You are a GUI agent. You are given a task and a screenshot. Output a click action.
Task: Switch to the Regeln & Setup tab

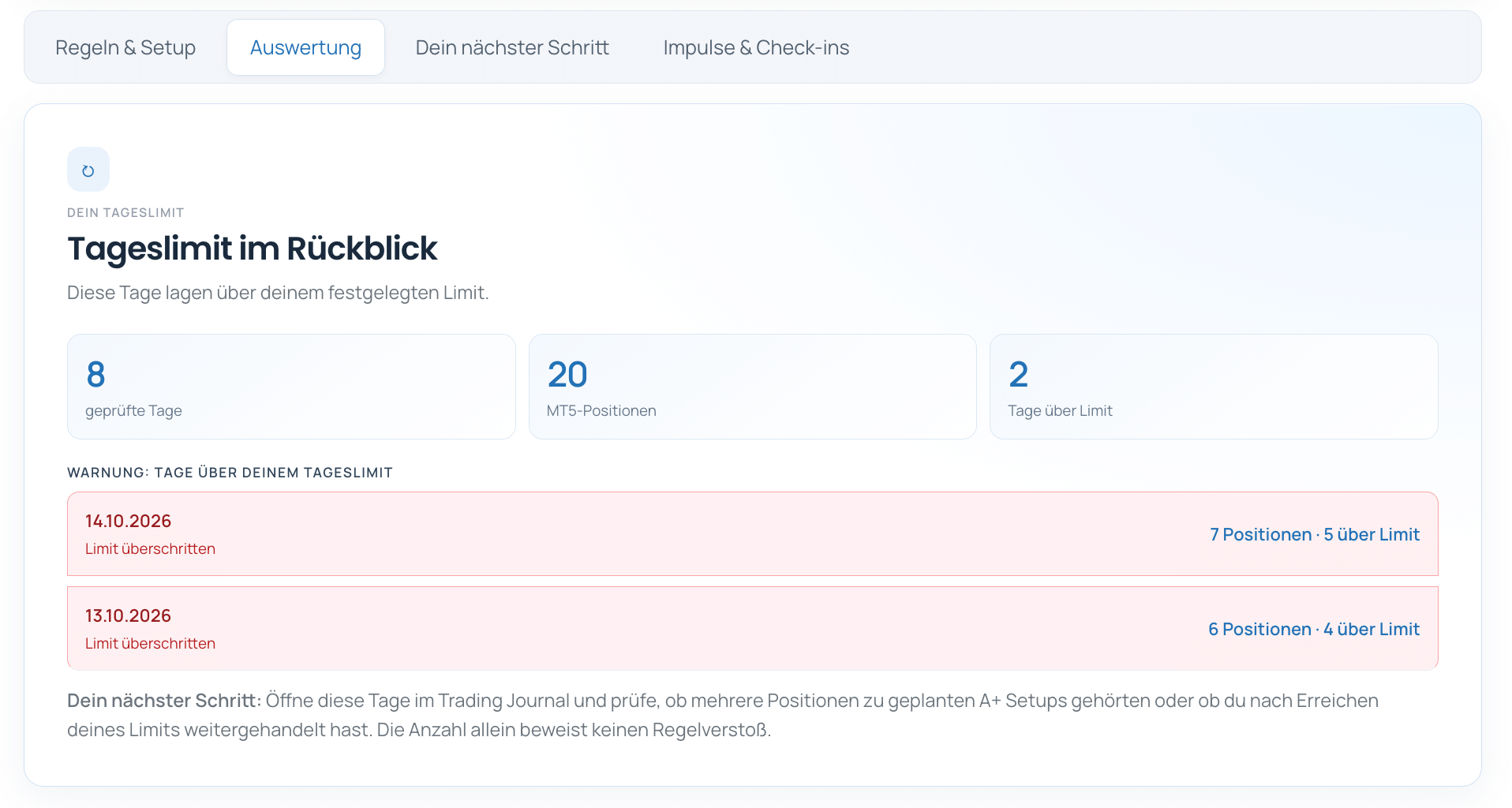[125, 47]
